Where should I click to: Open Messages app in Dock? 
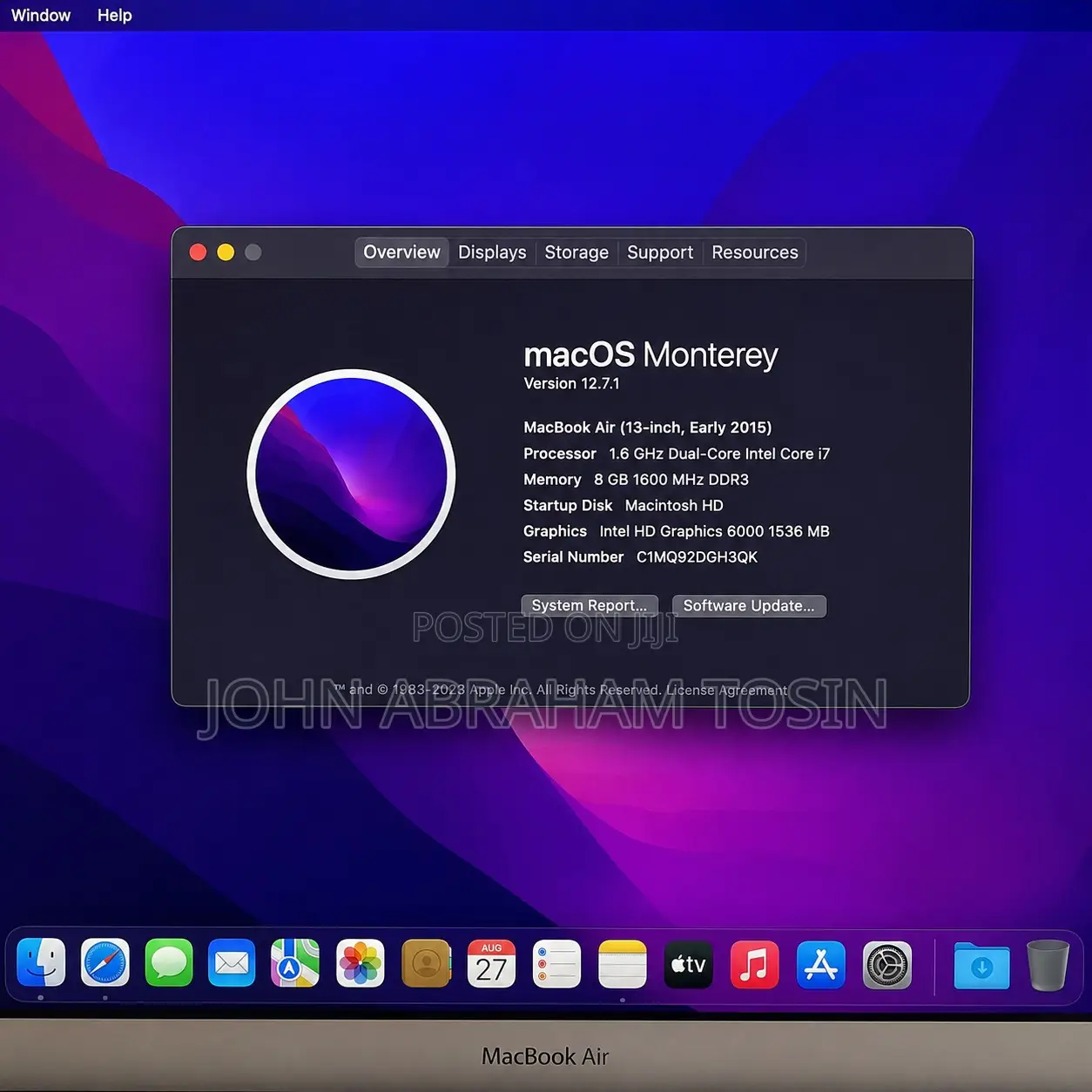(x=169, y=963)
